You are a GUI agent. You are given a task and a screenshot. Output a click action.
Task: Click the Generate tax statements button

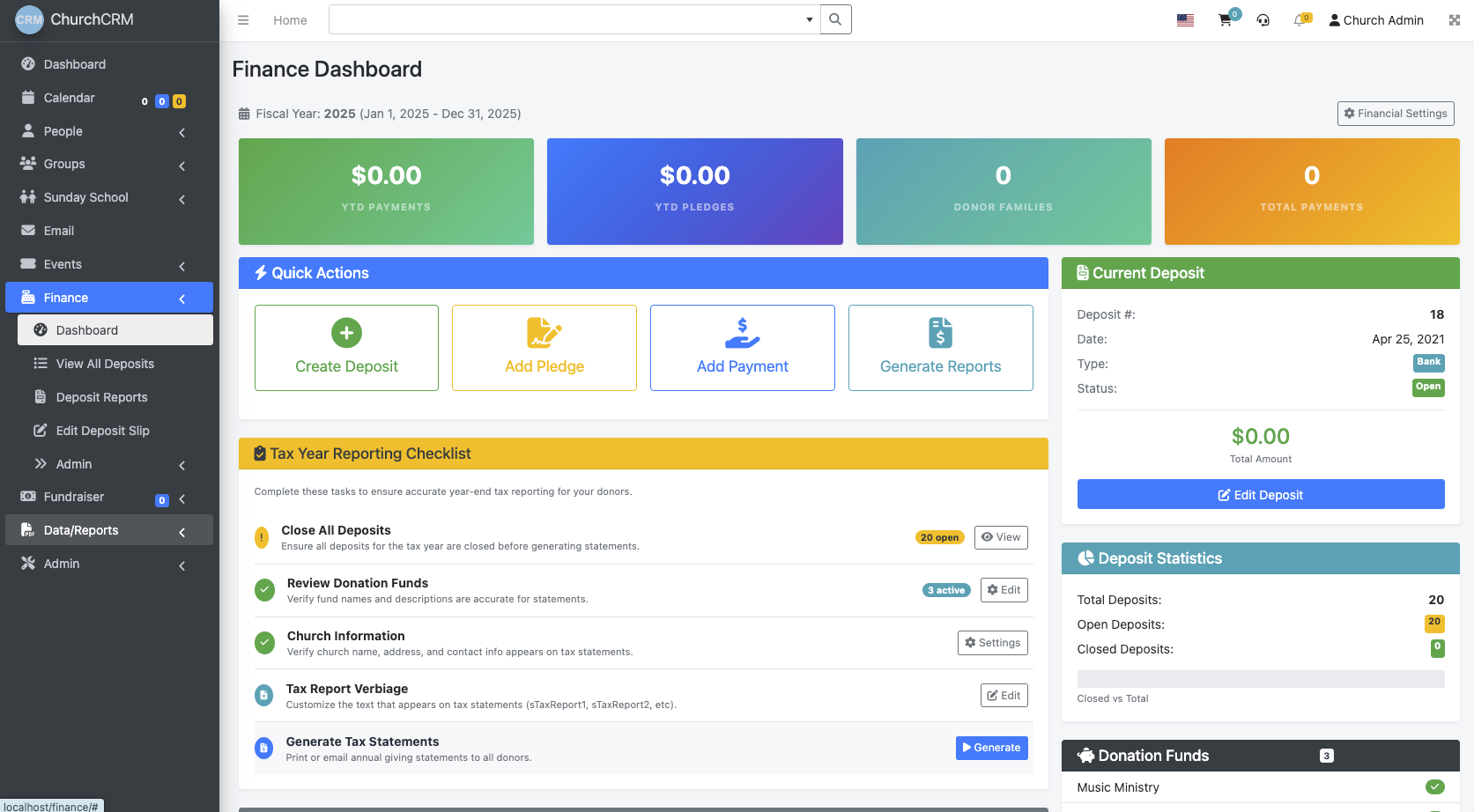coord(991,747)
